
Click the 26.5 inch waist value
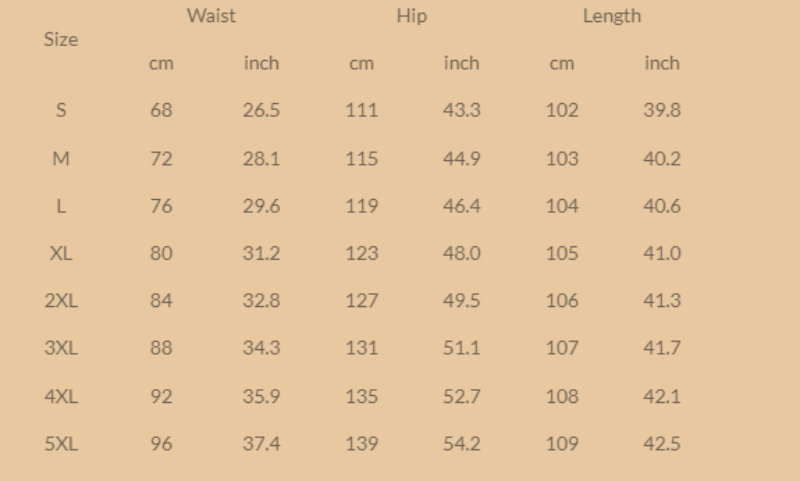click(x=261, y=110)
